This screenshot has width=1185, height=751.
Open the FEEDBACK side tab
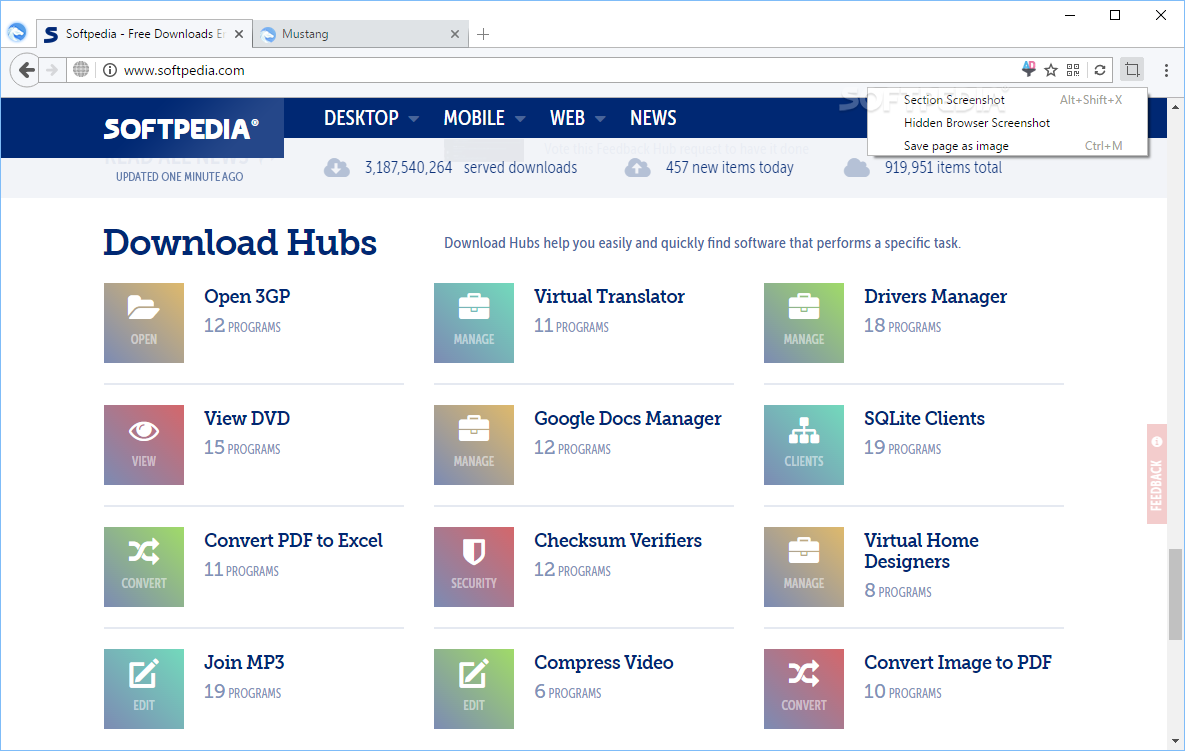pos(1156,474)
